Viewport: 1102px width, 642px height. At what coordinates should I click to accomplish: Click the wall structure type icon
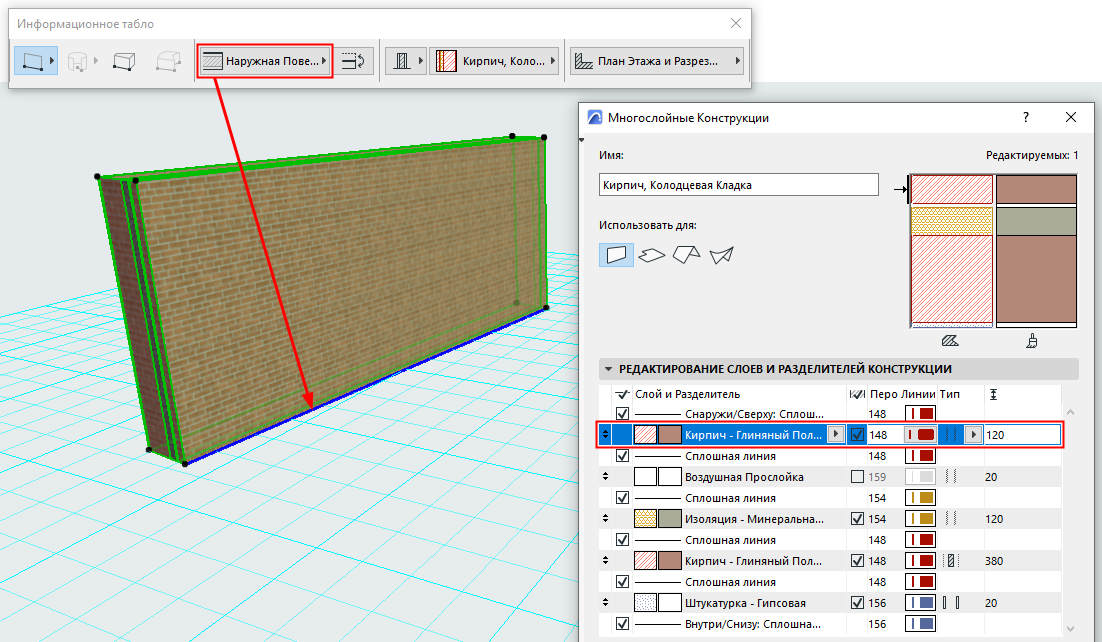402,61
